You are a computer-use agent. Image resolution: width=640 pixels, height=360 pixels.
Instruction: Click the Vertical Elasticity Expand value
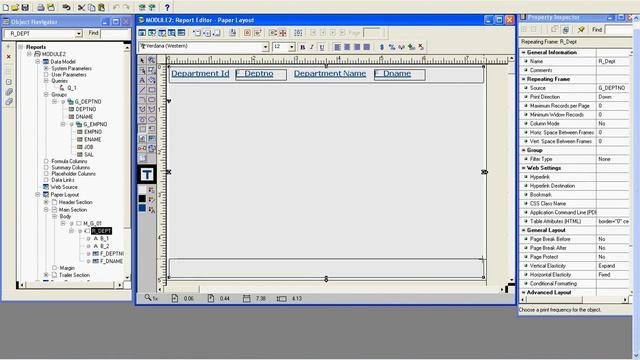[613, 266]
